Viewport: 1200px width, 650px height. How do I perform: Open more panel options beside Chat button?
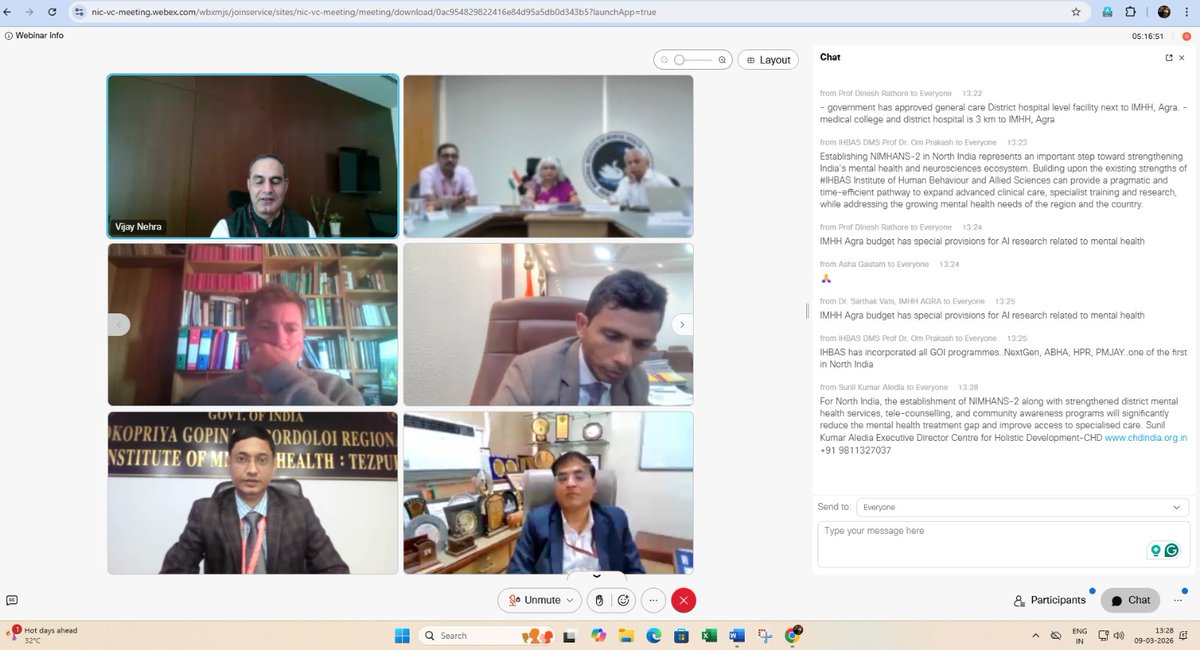[x=1178, y=600]
